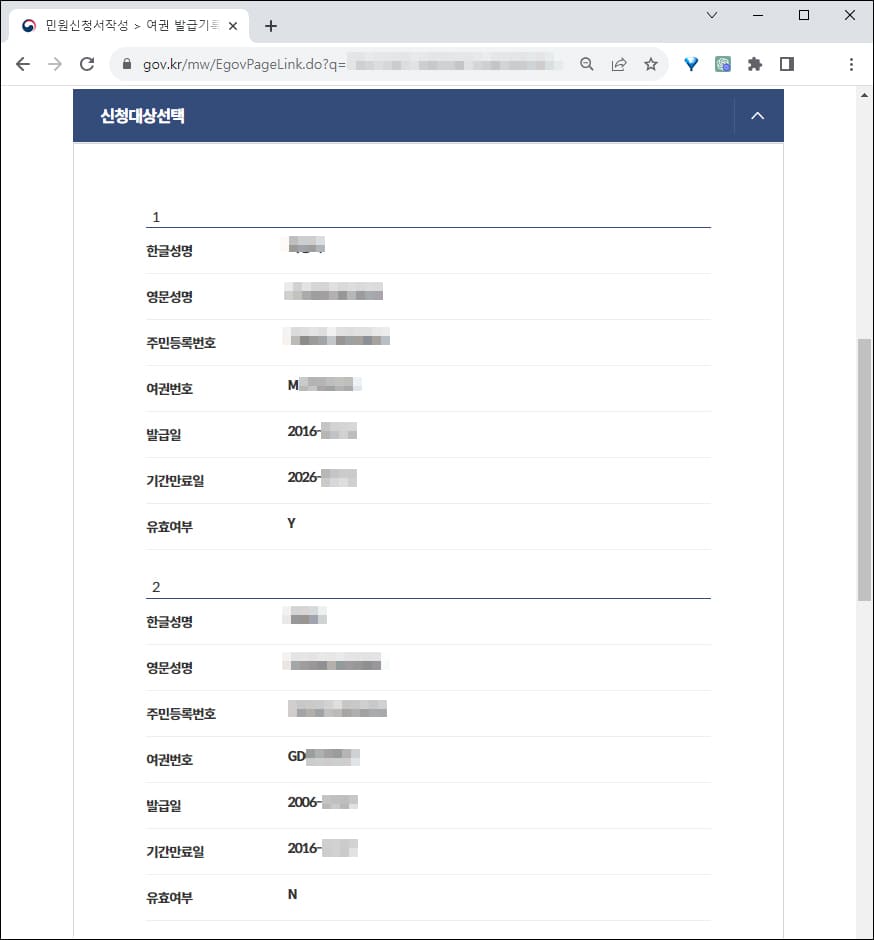The width and height of the screenshot is (874, 940).
Task: Open the tab search chevron
Action: click(x=710, y=15)
